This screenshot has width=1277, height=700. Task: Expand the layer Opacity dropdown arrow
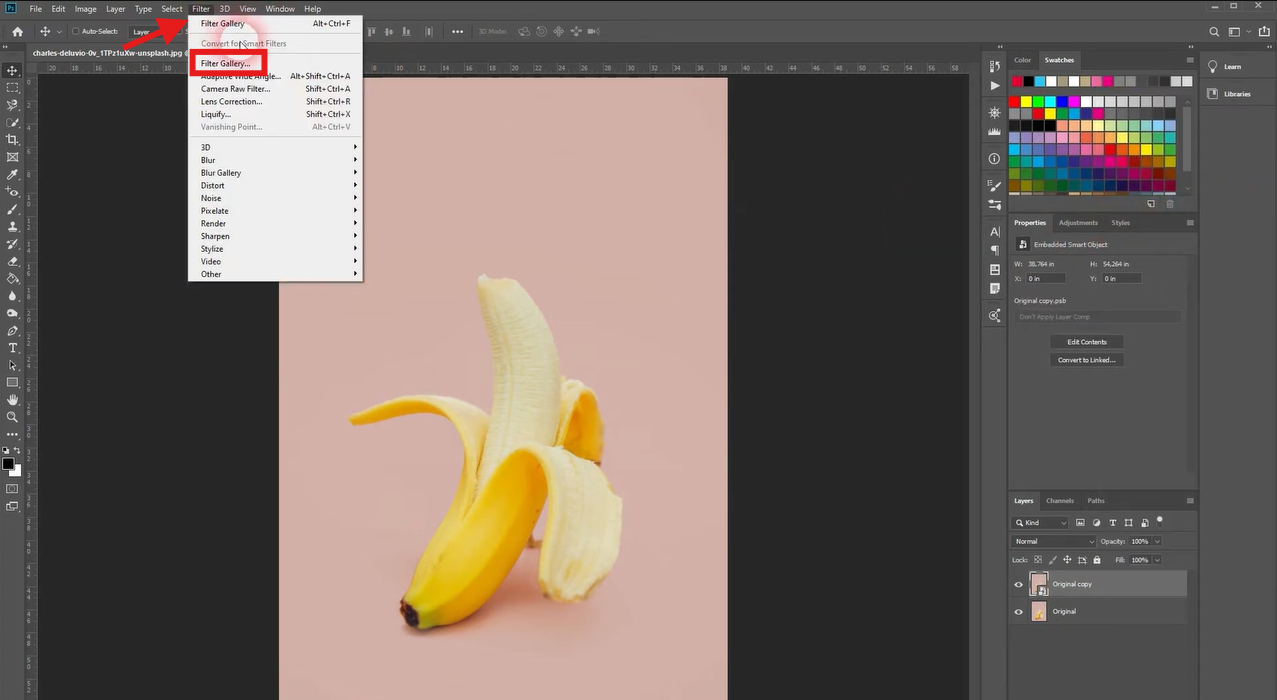click(1157, 542)
